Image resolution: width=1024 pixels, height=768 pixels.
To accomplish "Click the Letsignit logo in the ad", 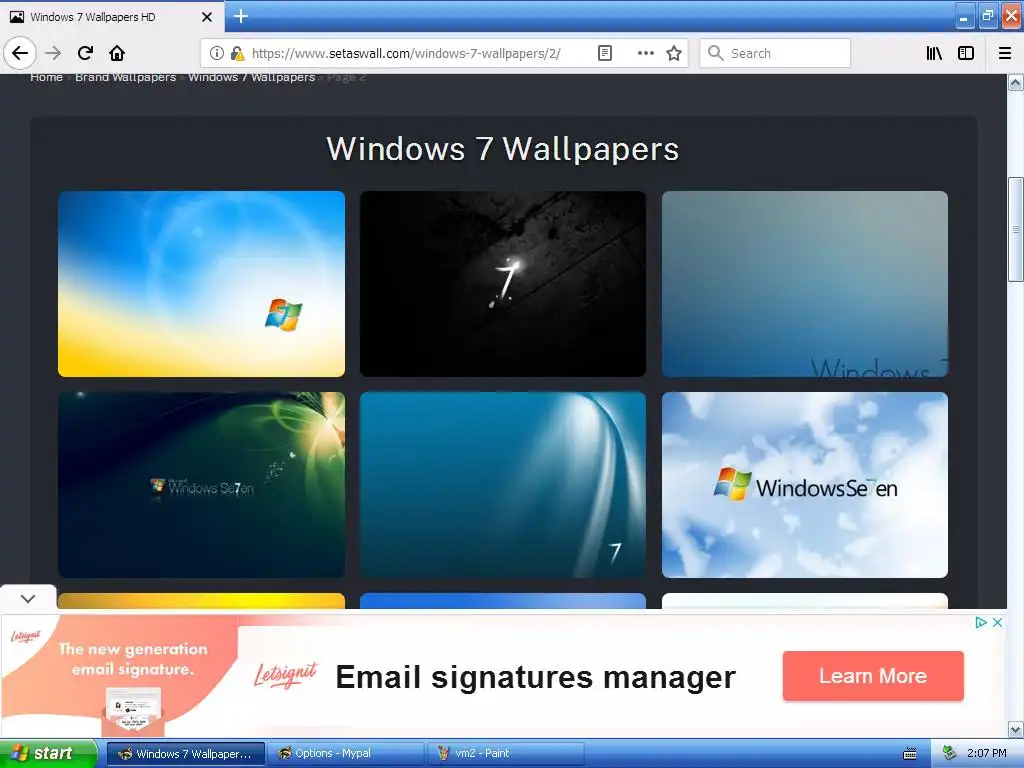I will (x=286, y=675).
